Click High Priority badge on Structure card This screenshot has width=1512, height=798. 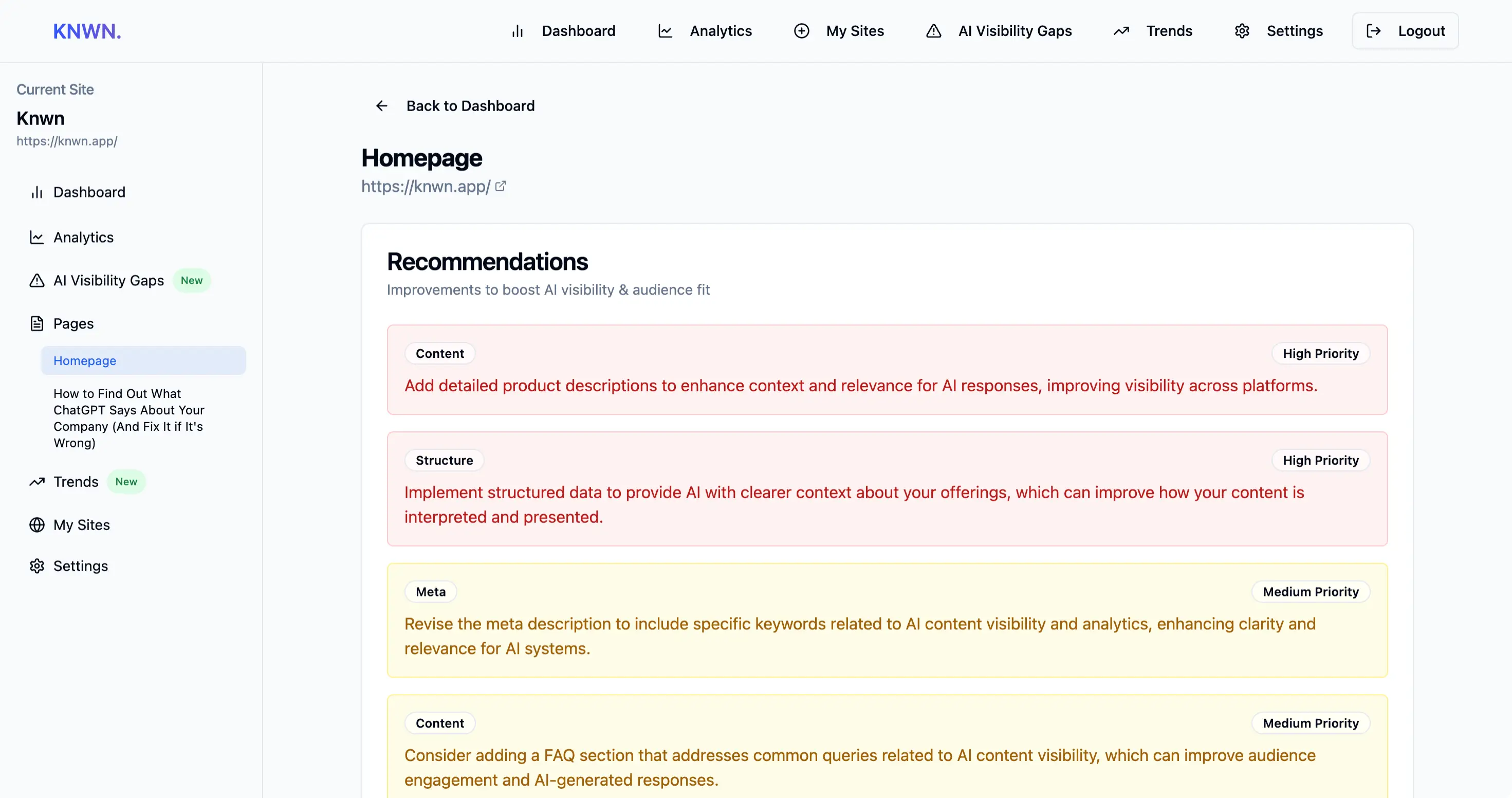[1320, 460]
